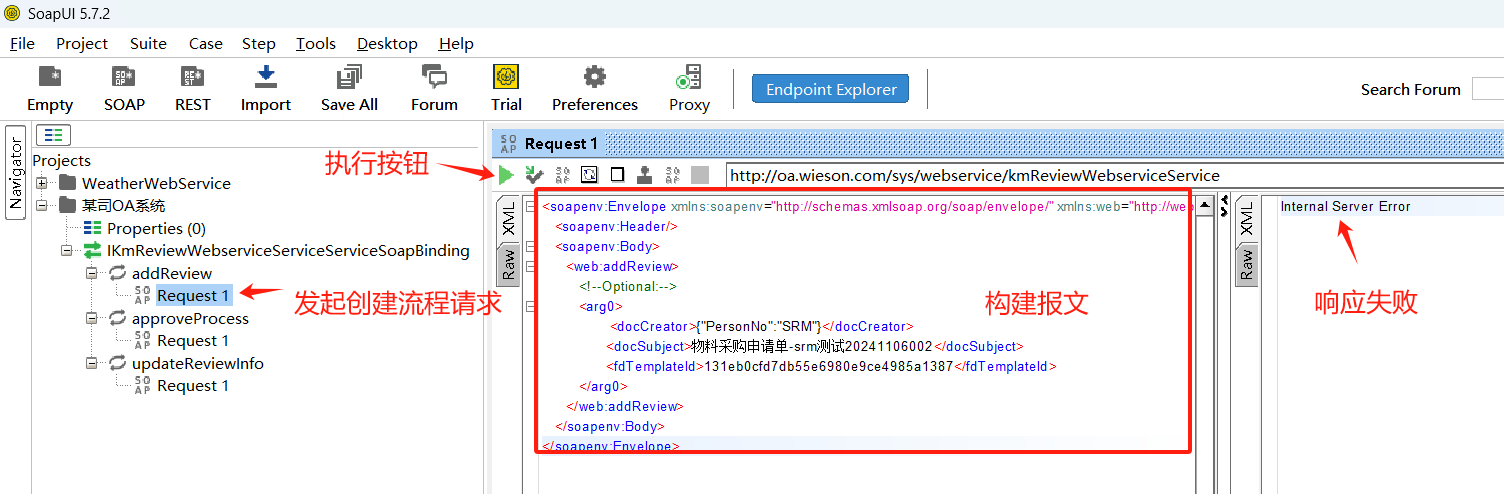Click the addReview operation loop icon
Image resolution: width=1504 pixels, height=494 pixels.
(x=117, y=273)
